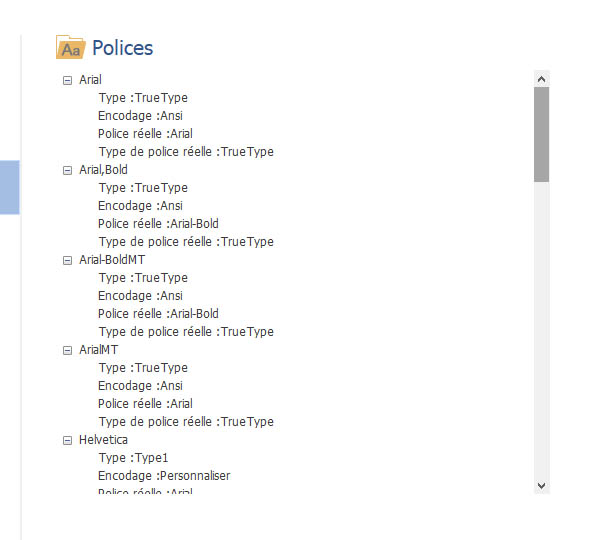Select the Arial-BoldMT tree item label
Screen dimensions: 614x540
(x=112, y=260)
